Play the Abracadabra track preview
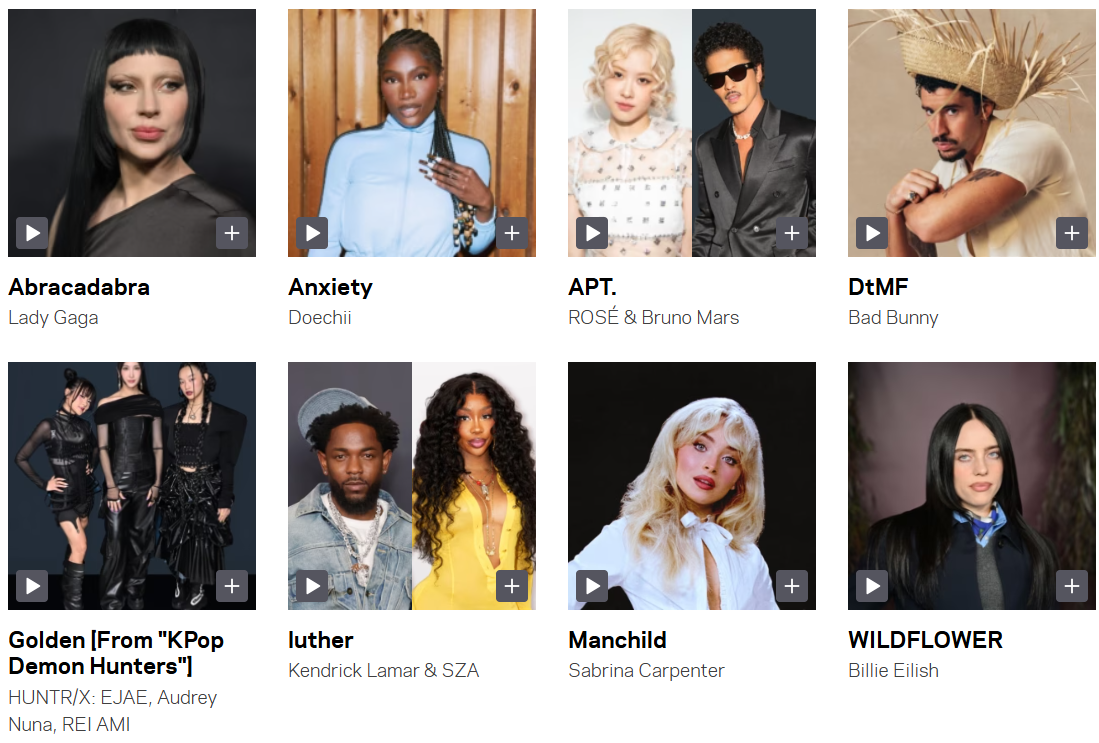 [32, 233]
